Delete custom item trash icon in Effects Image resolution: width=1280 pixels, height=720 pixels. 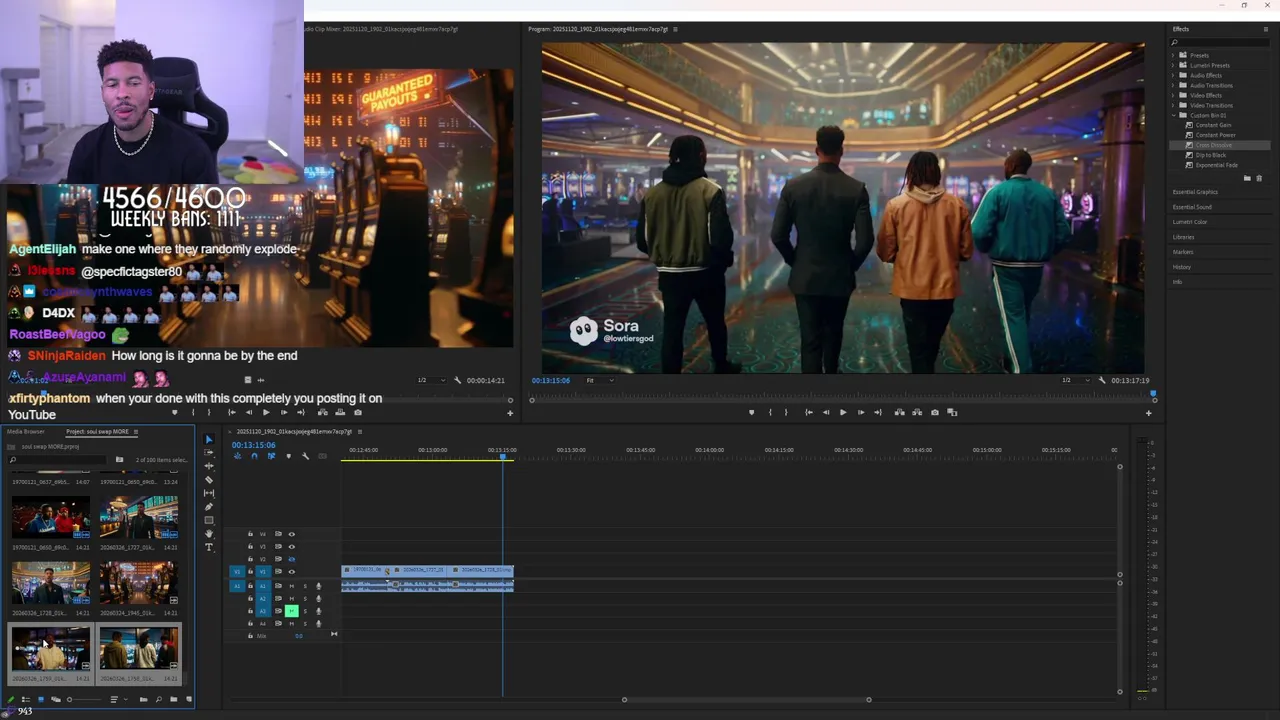[1259, 178]
